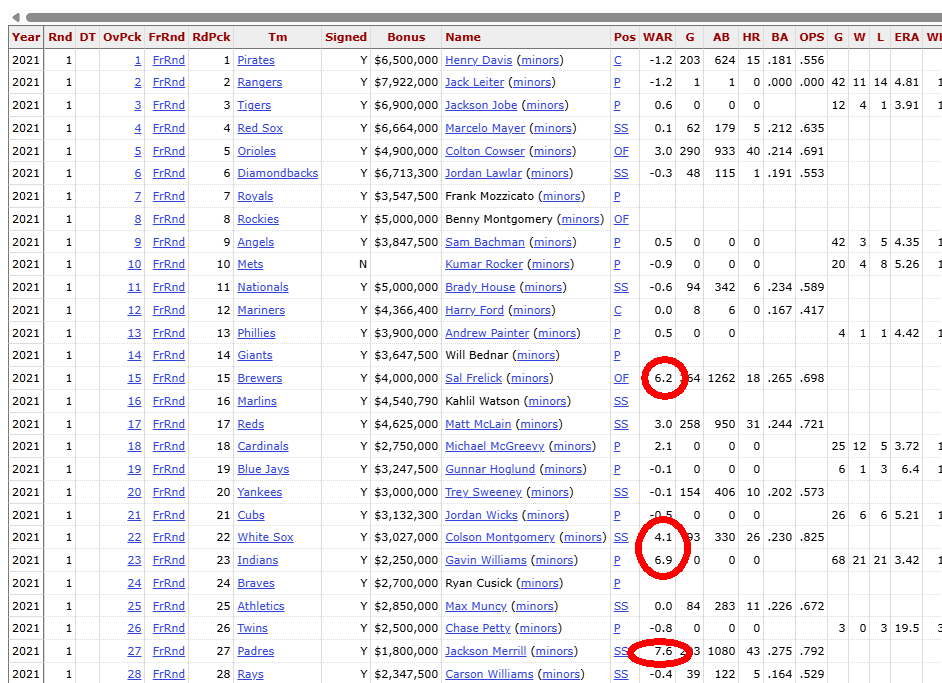Screen dimensions: 942x683
Task: Open the Red Sox team link
Action: click(x=260, y=128)
